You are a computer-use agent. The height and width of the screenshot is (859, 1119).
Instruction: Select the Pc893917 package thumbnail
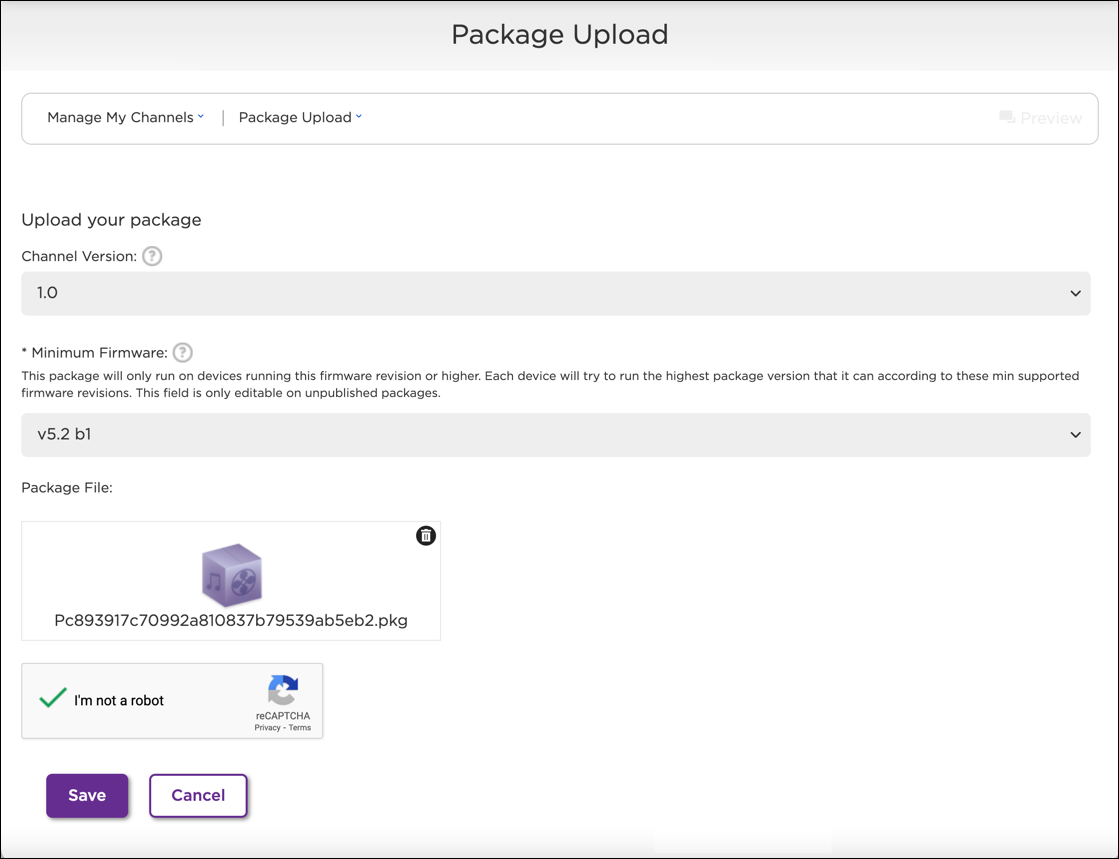pos(231,581)
